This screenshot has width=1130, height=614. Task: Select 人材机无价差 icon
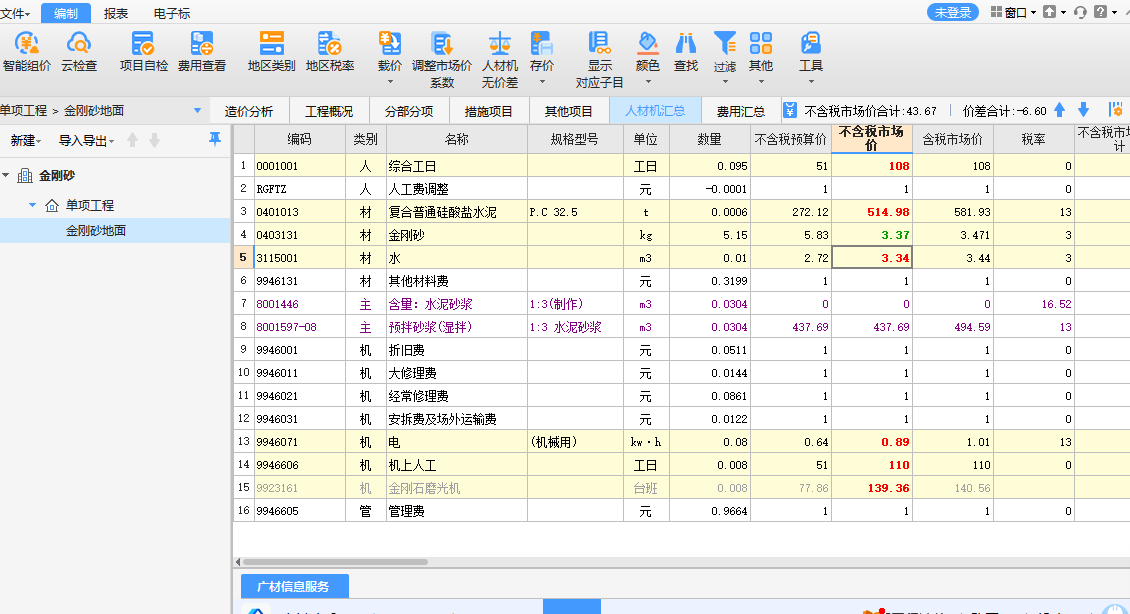click(499, 43)
